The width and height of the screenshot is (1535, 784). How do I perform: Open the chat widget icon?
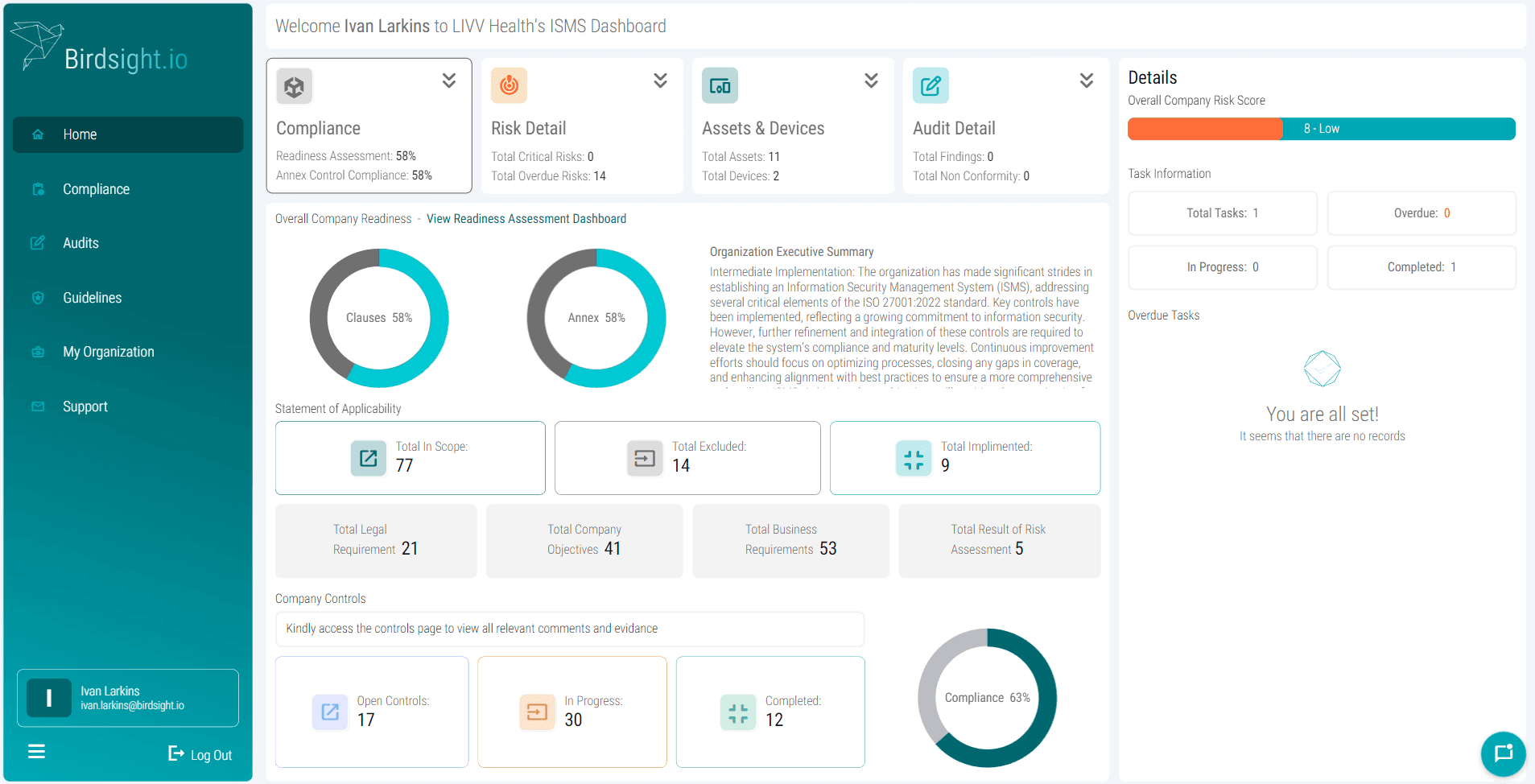coord(1503,753)
